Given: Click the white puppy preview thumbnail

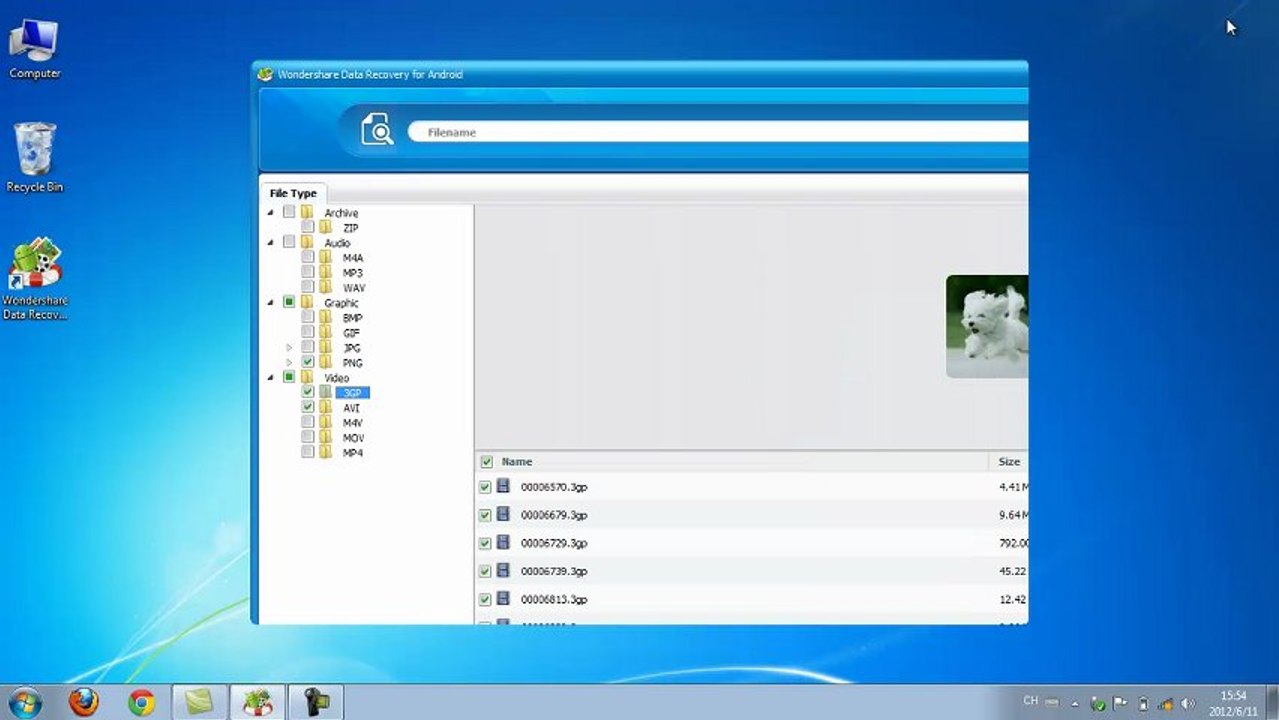Looking at the screenshot, I should pyautogui.click(x=987, y=327).
